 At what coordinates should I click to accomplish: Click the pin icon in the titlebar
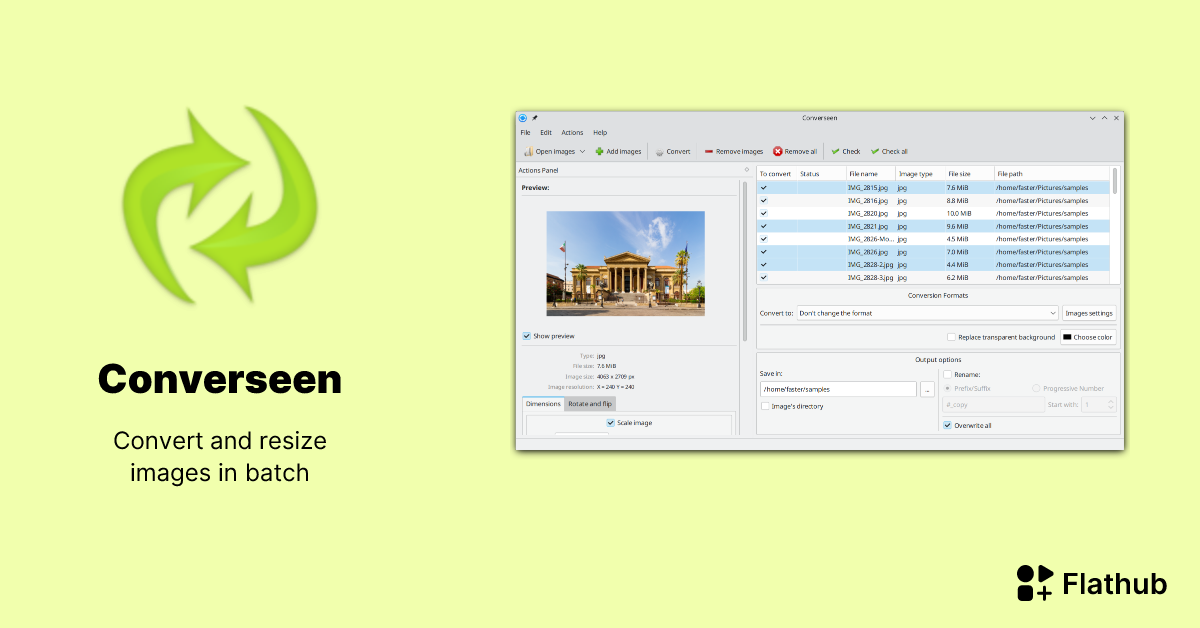pos(537,117)
